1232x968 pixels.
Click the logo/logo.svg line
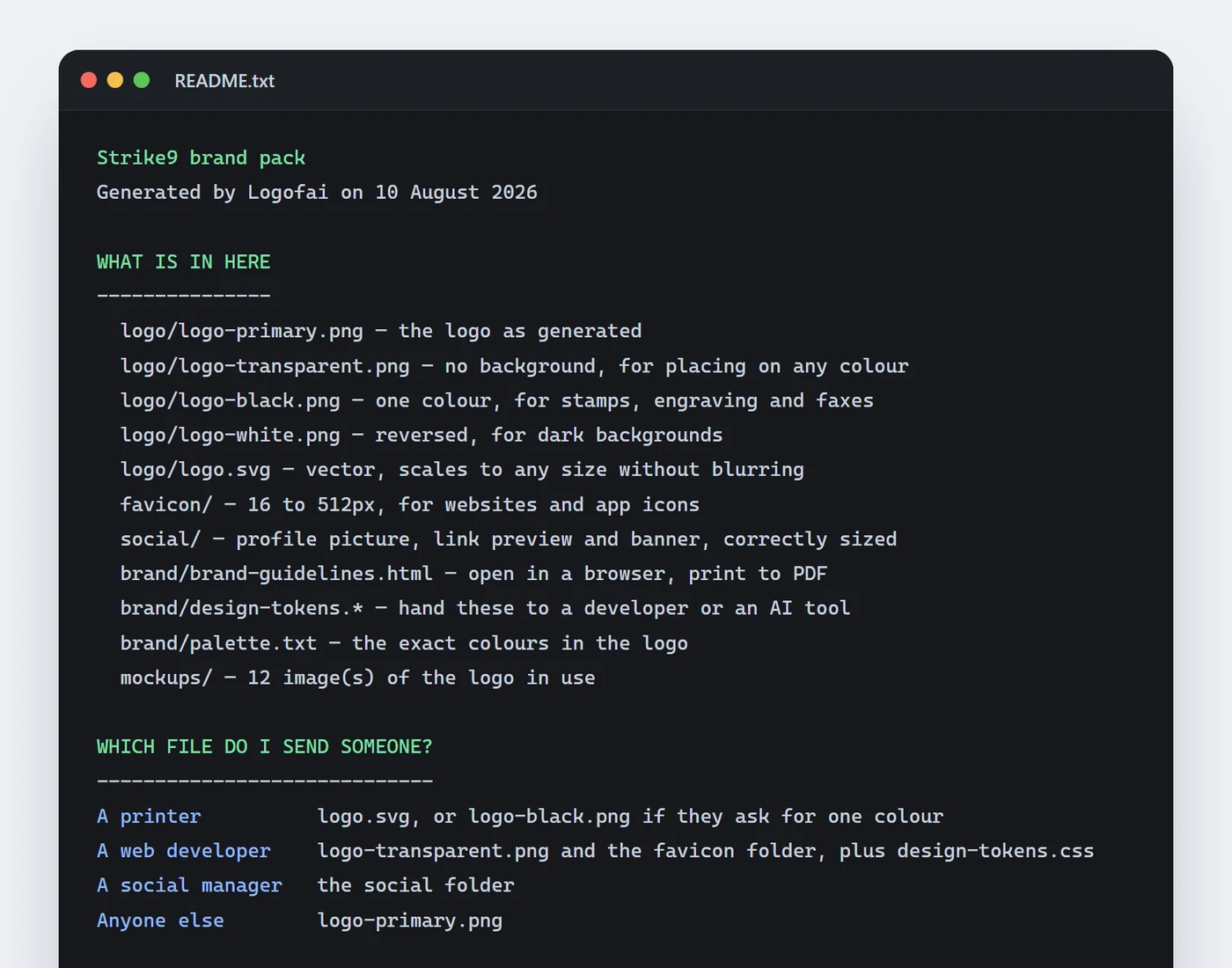coord(462,469)
